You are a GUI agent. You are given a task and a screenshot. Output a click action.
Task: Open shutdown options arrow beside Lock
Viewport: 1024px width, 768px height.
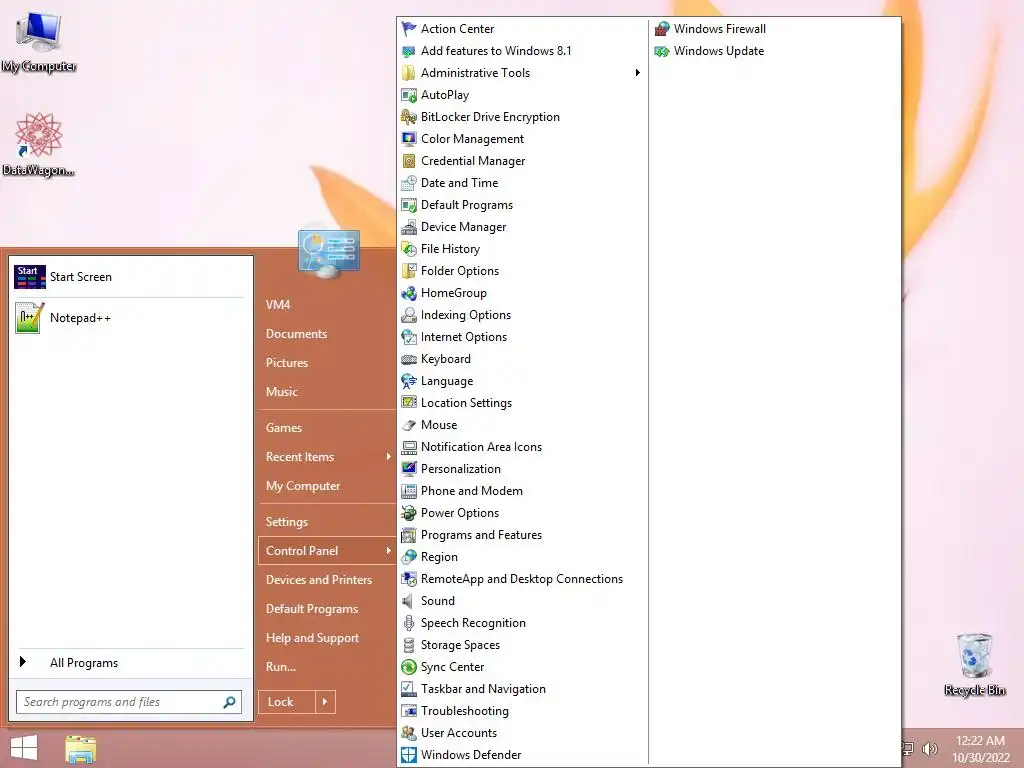(x=325, y=702)
